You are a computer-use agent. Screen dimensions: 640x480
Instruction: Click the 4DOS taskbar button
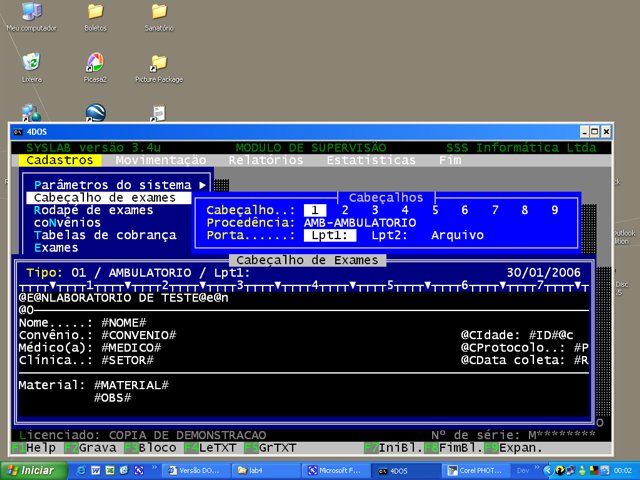tap(406, 471)
